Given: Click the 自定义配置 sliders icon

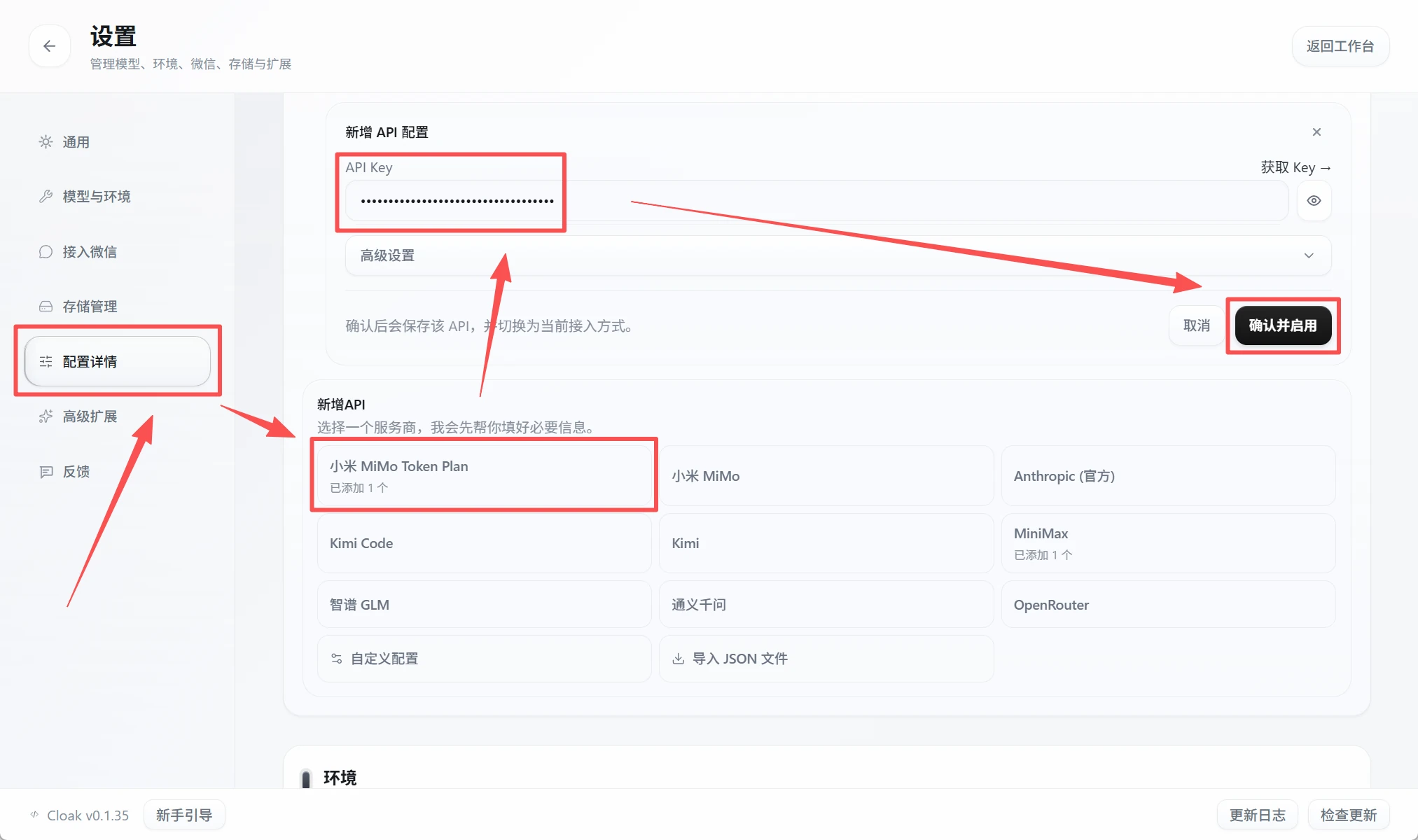Looking at the screenshot, I should (336, 659).
